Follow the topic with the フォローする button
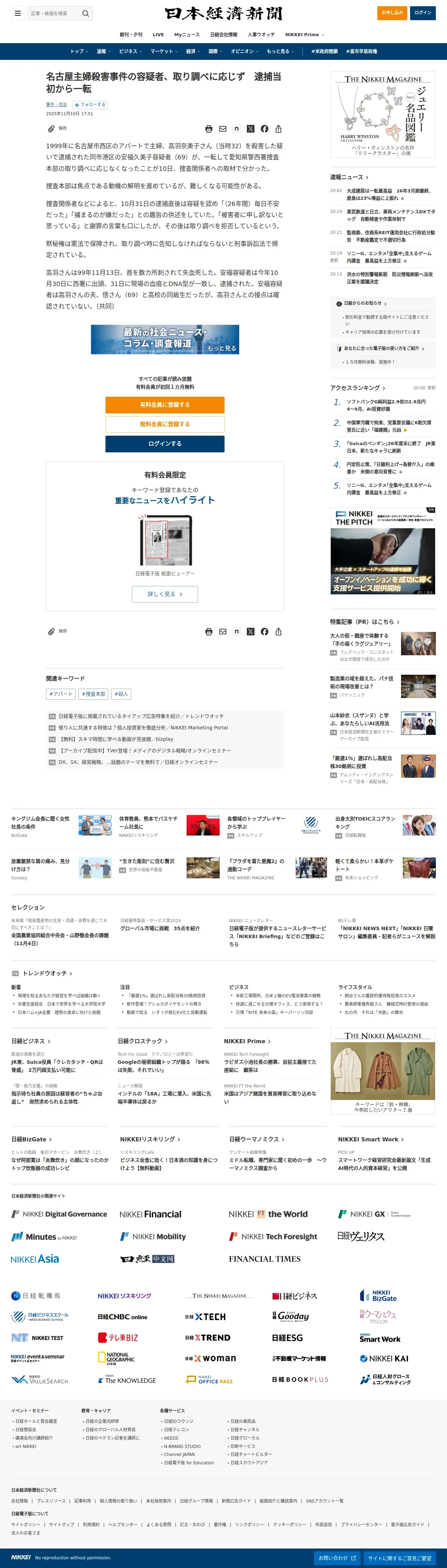 click(89, 105)
